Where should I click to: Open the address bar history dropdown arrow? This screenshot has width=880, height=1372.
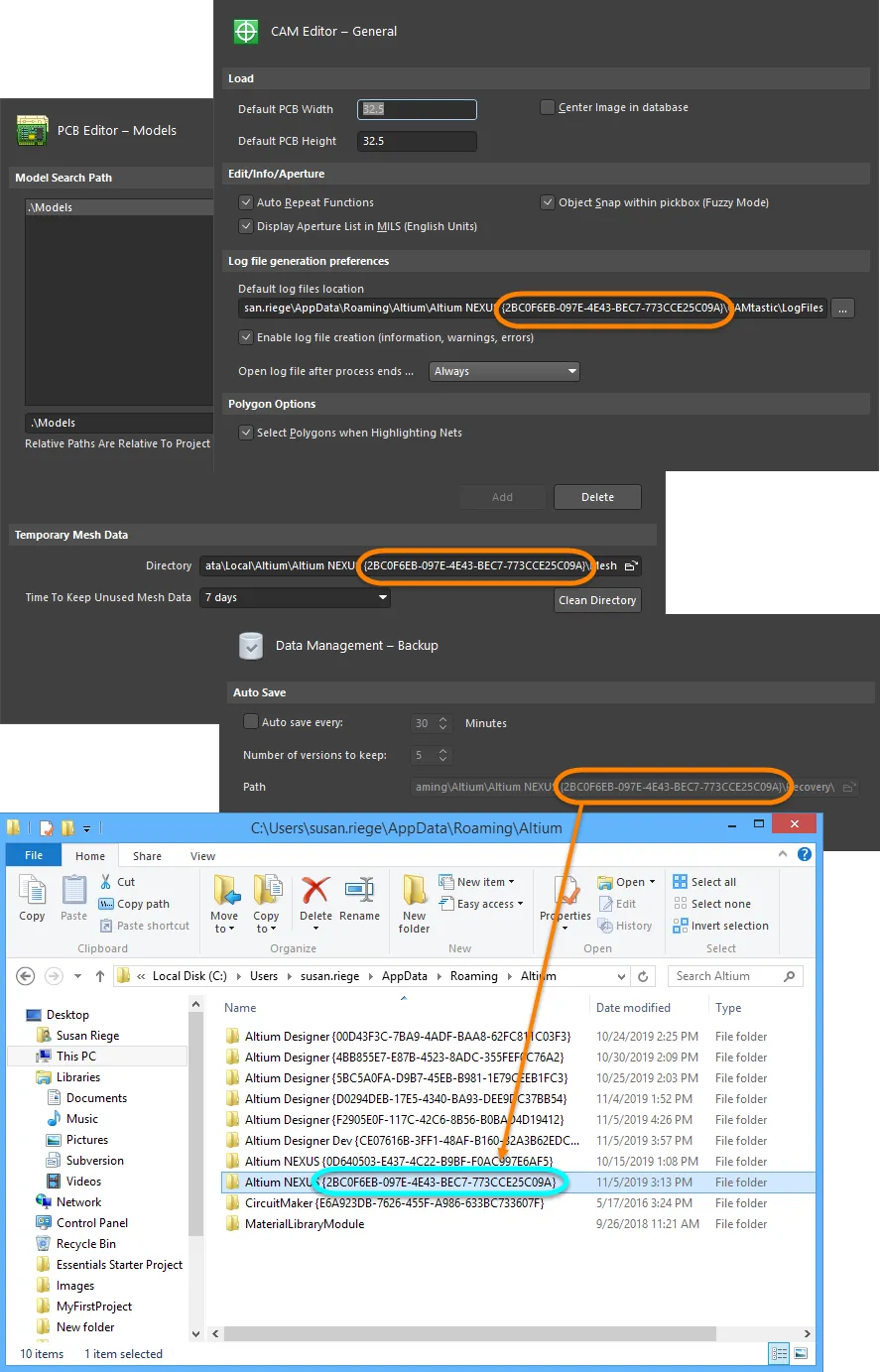click(622, 976)
